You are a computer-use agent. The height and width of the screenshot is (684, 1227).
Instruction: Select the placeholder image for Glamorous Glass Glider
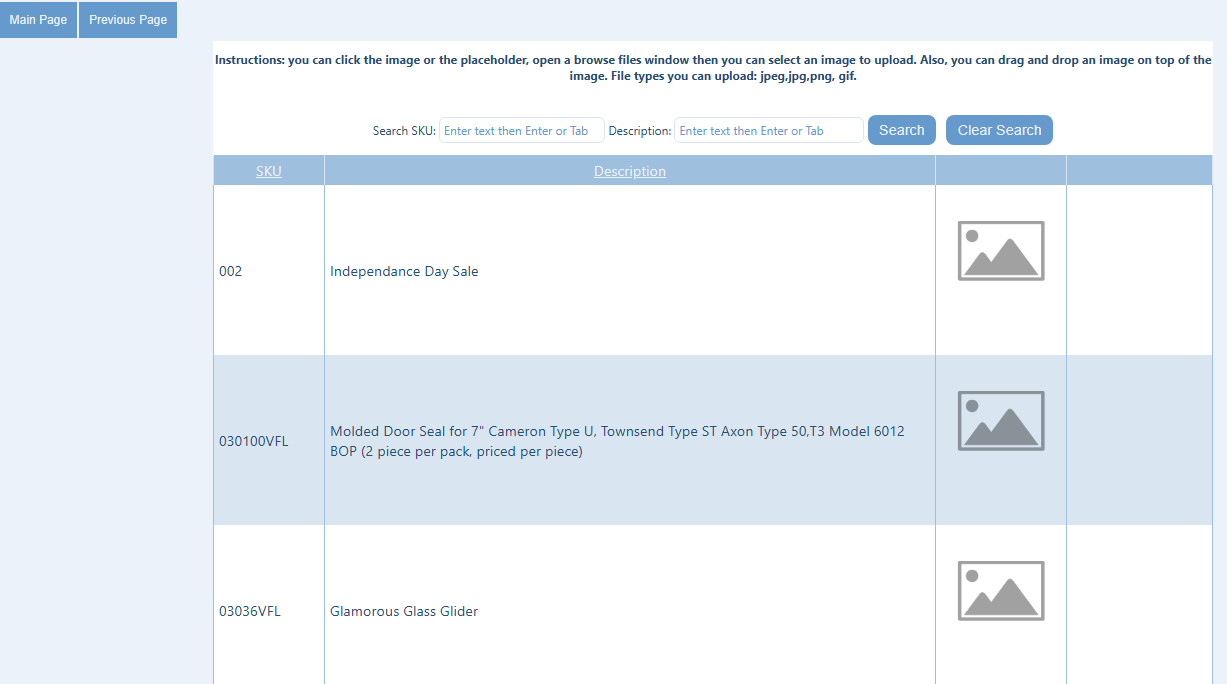[x=1000, y=590]
